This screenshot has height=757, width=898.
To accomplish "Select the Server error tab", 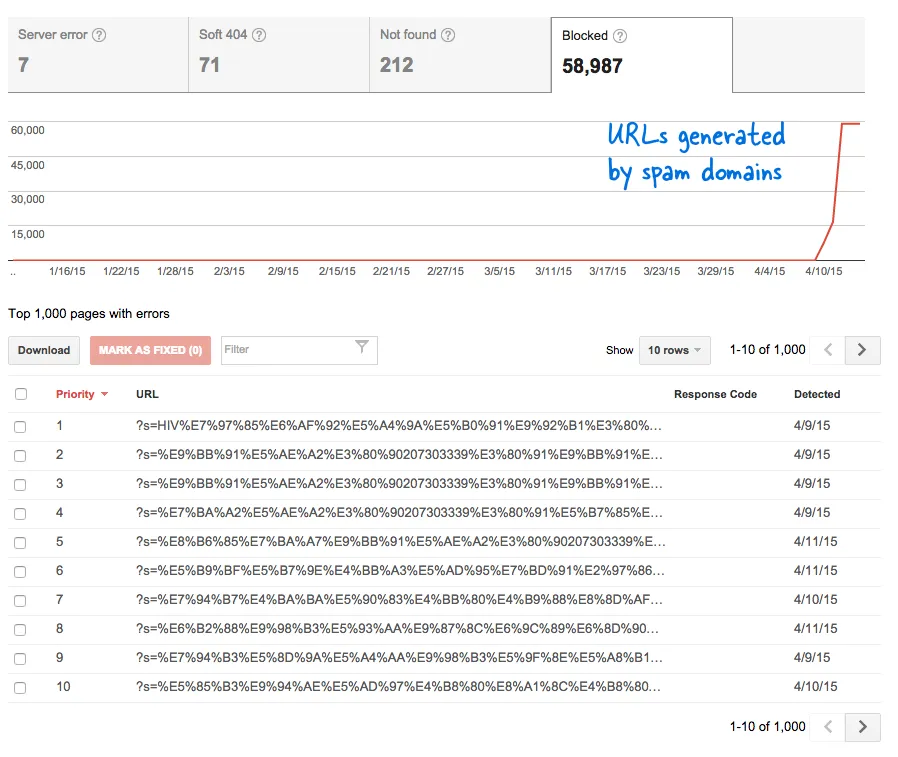I will point(90,55).
